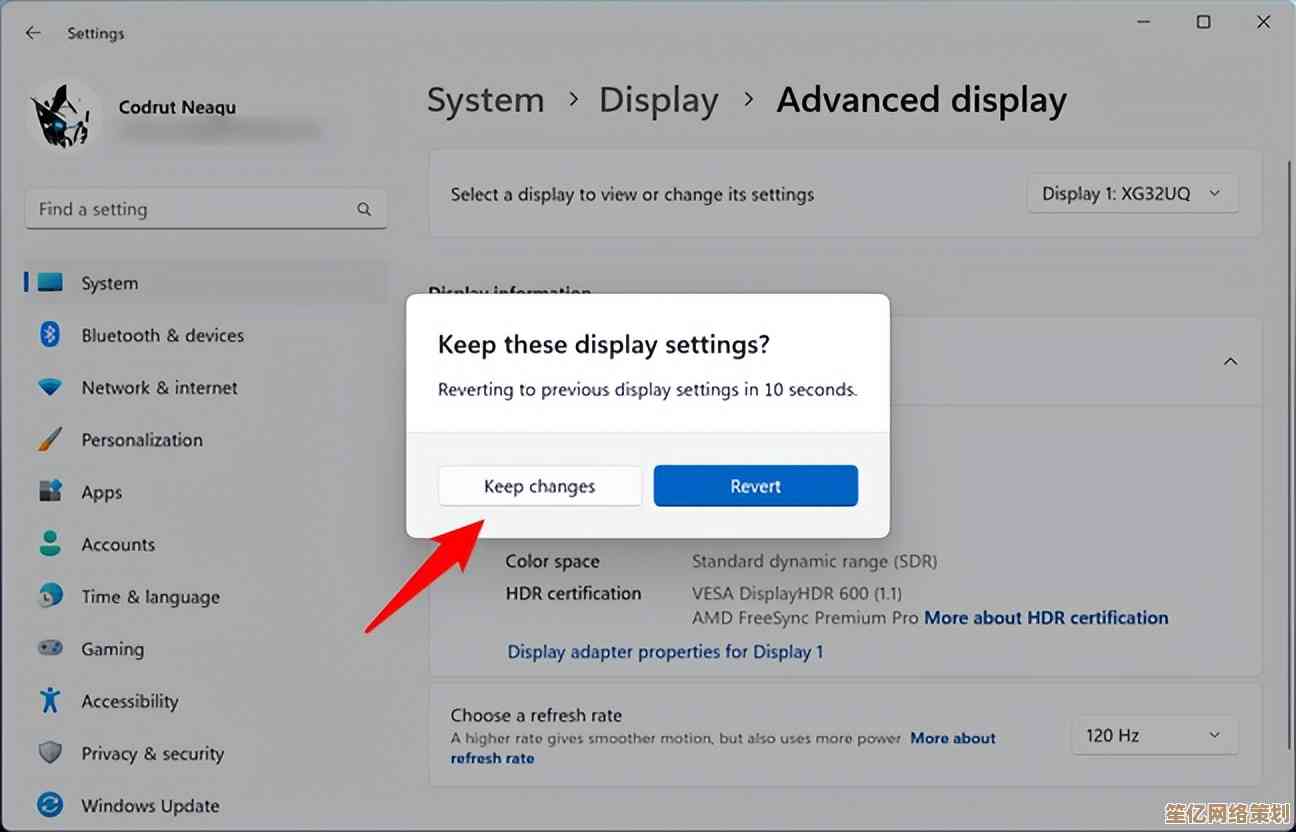
Task: Click the Time & language clock icon
Action: [50, 597]
